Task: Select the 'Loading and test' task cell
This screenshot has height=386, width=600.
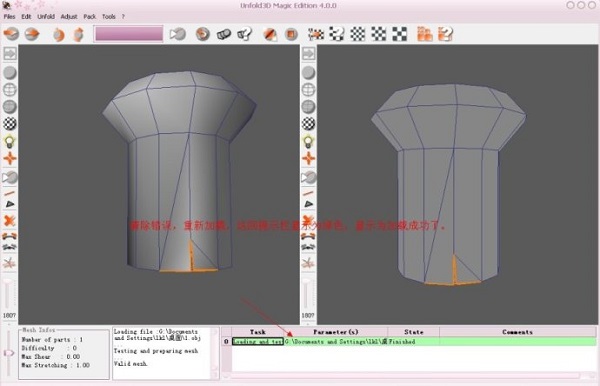Action: 258,341
